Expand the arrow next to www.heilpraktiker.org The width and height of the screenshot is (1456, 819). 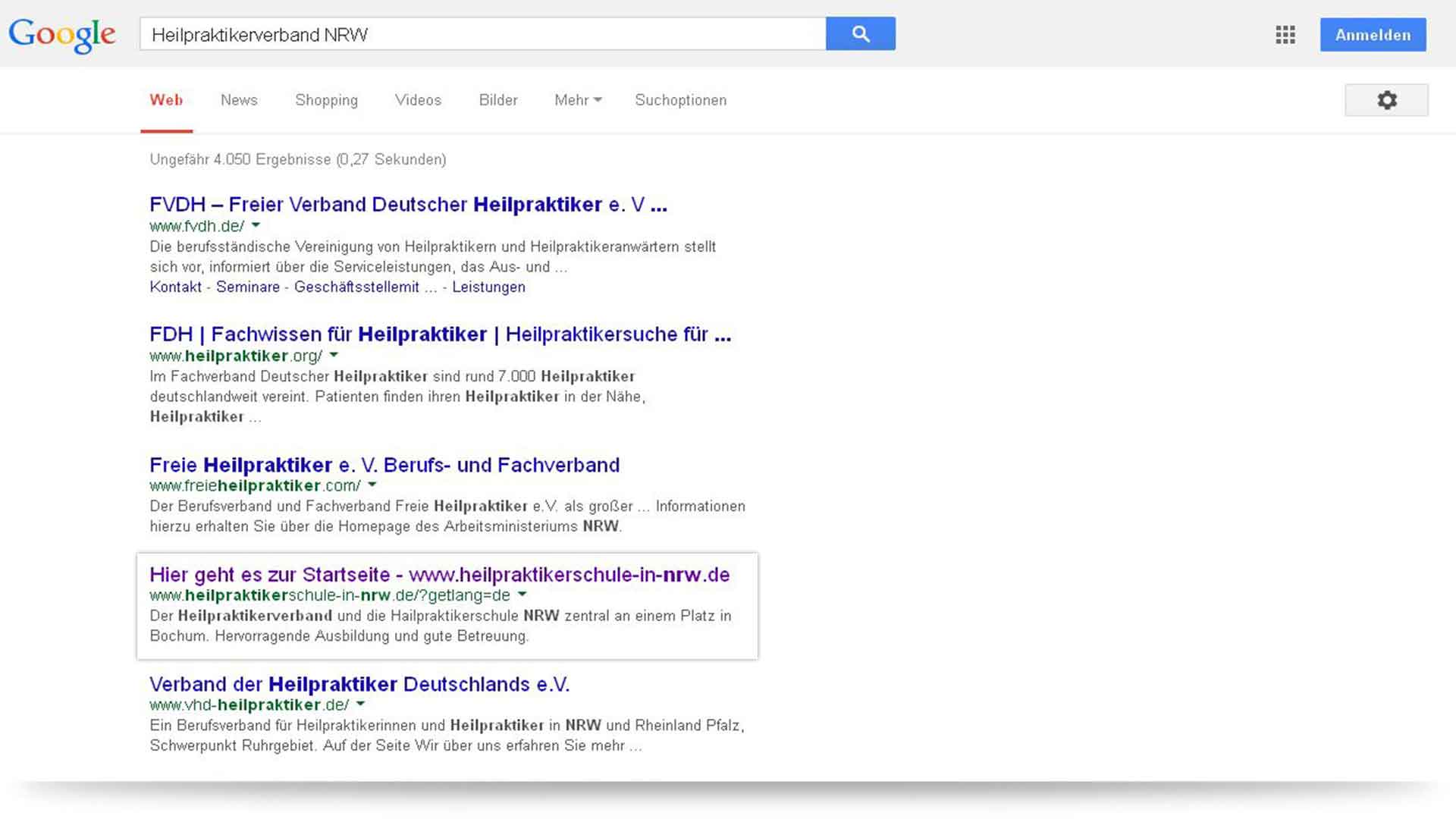(x=334, y=355)
